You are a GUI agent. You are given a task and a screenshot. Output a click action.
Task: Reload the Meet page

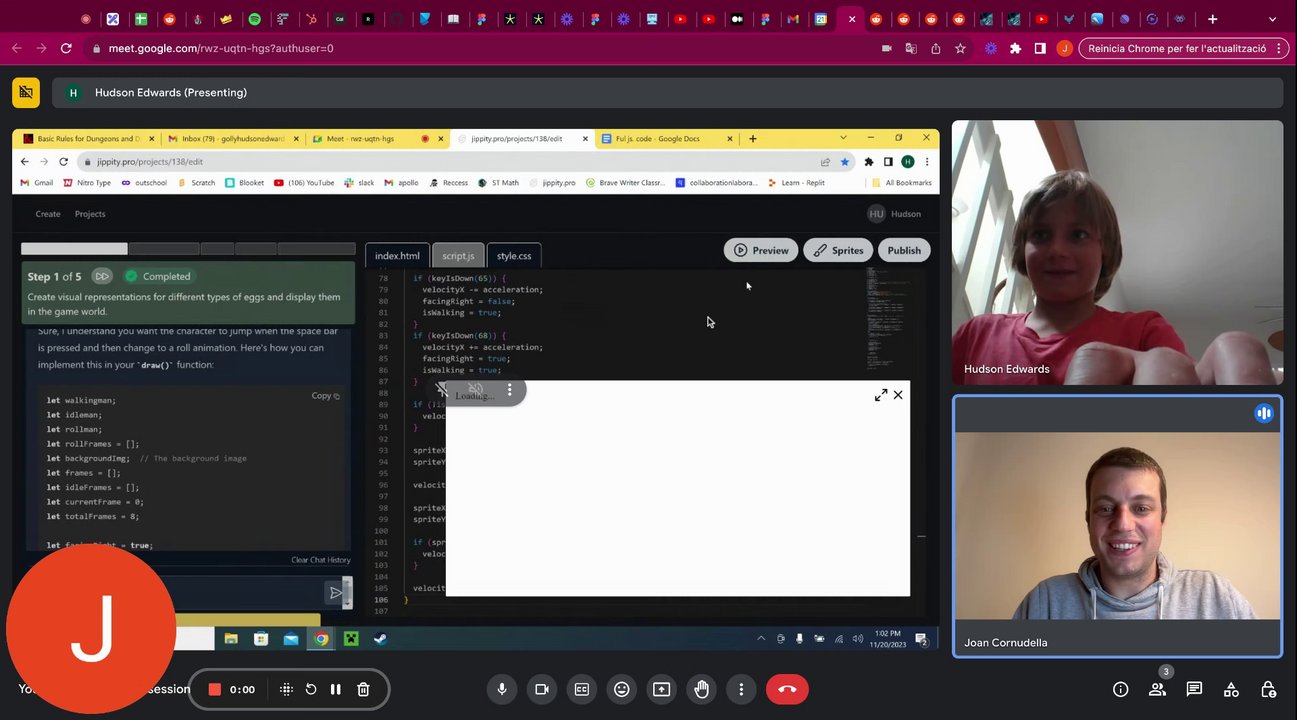pos(66,48)
